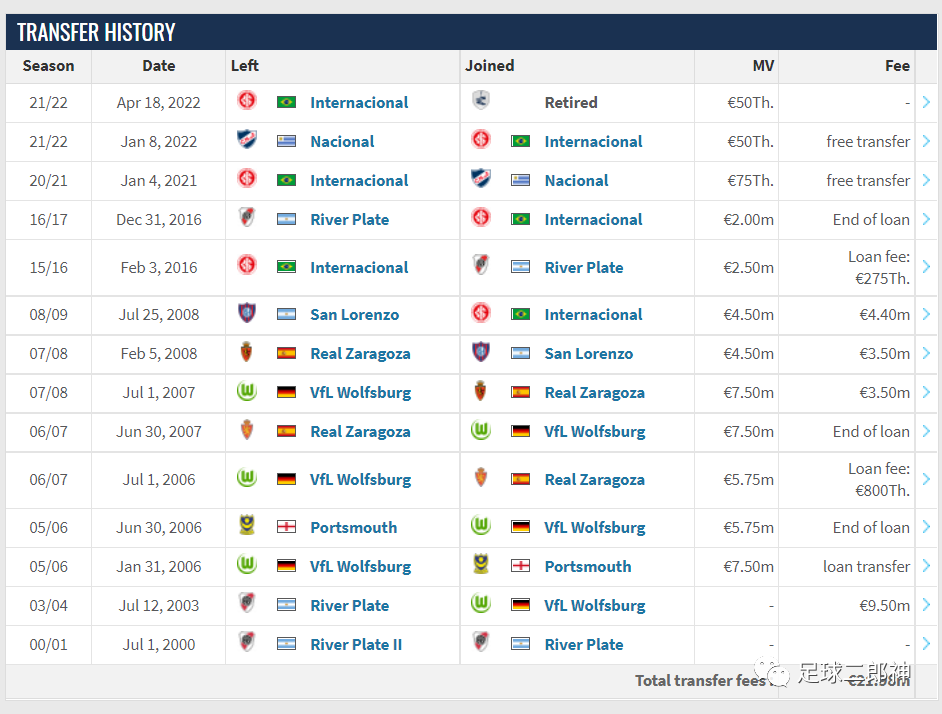Click Real Zaragoza crest in Feb 5, 2008 row
The image size is (942, 714).
point(246,352)
